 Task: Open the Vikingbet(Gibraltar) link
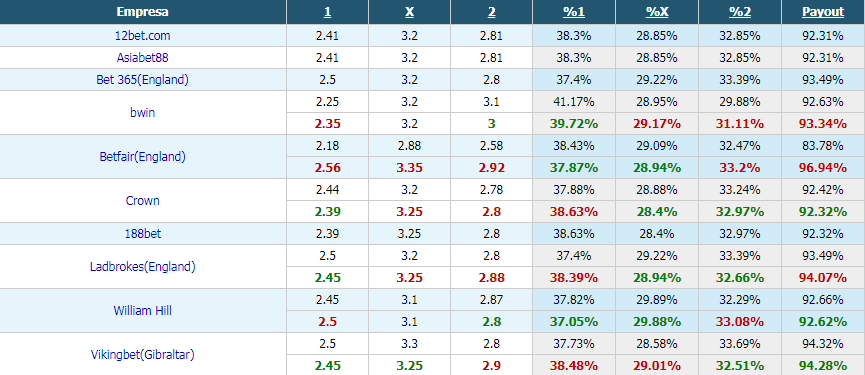[x=143, y=355]
